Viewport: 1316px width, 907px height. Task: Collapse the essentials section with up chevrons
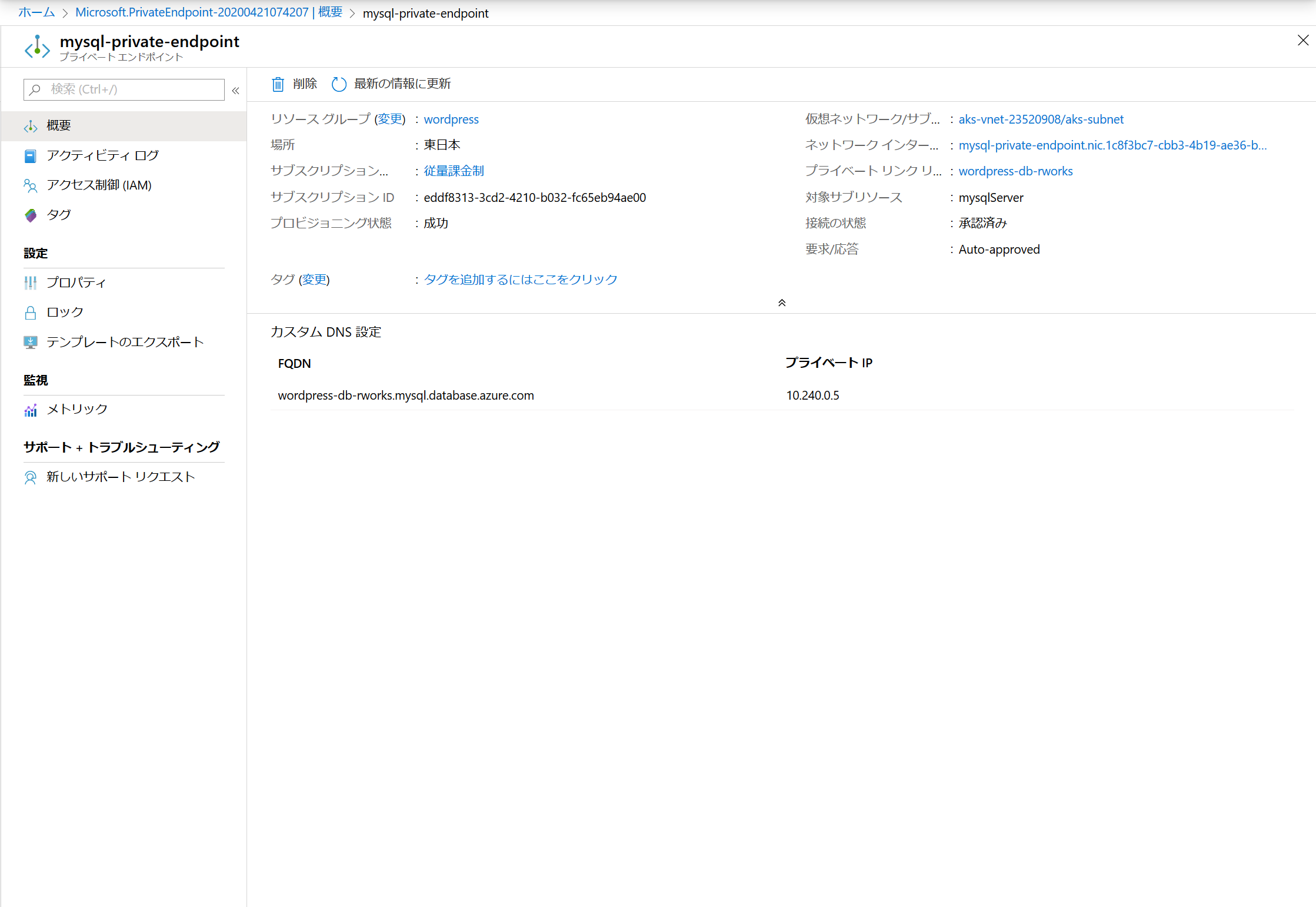pos(782,303)
